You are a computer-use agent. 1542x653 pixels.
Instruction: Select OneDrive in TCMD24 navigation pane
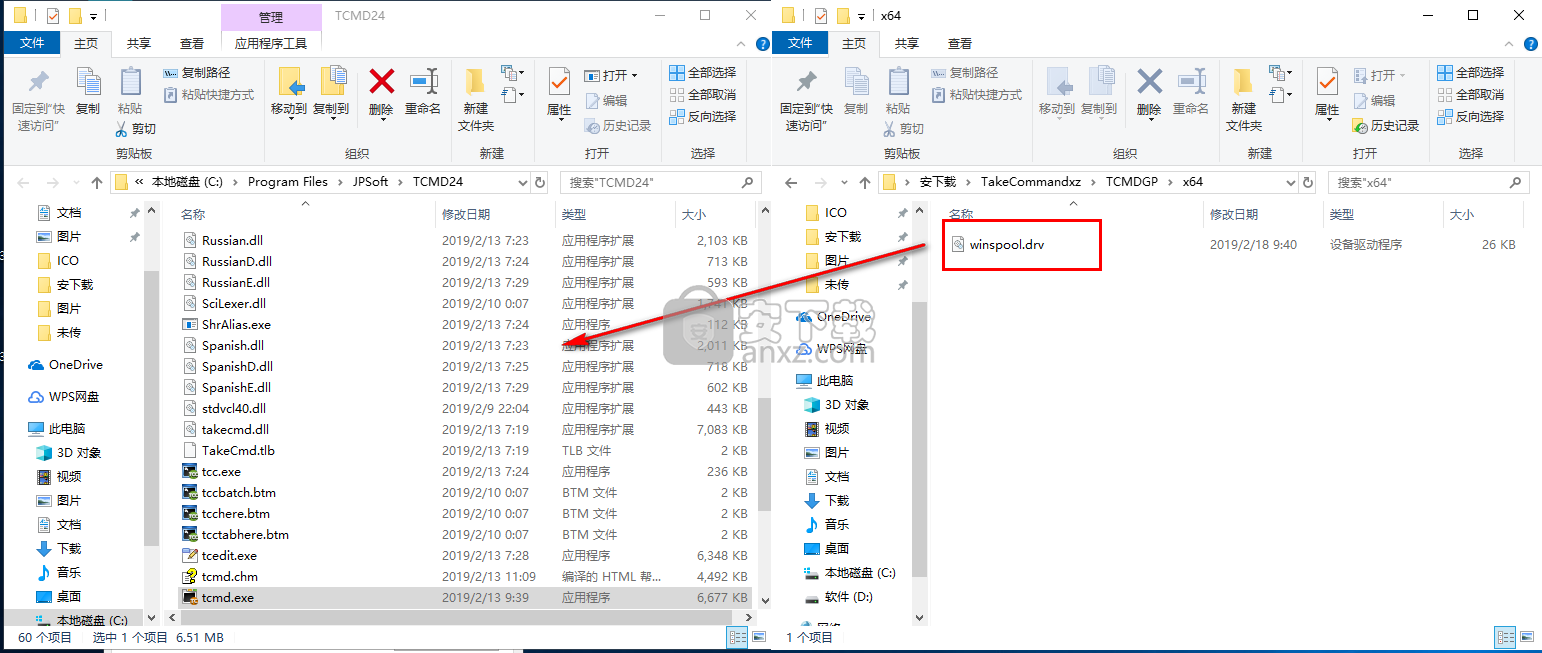click(x=66, y=365)
